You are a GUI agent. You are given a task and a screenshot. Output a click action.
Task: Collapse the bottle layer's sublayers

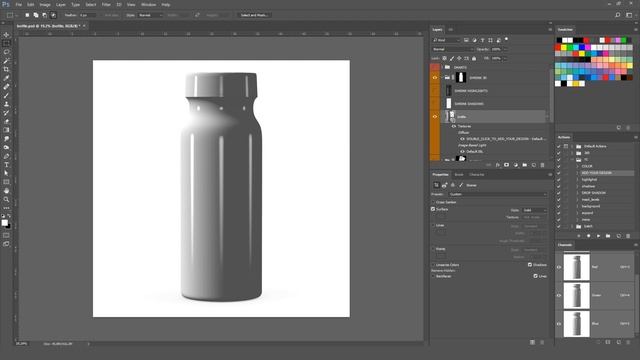tap(547, 117)
